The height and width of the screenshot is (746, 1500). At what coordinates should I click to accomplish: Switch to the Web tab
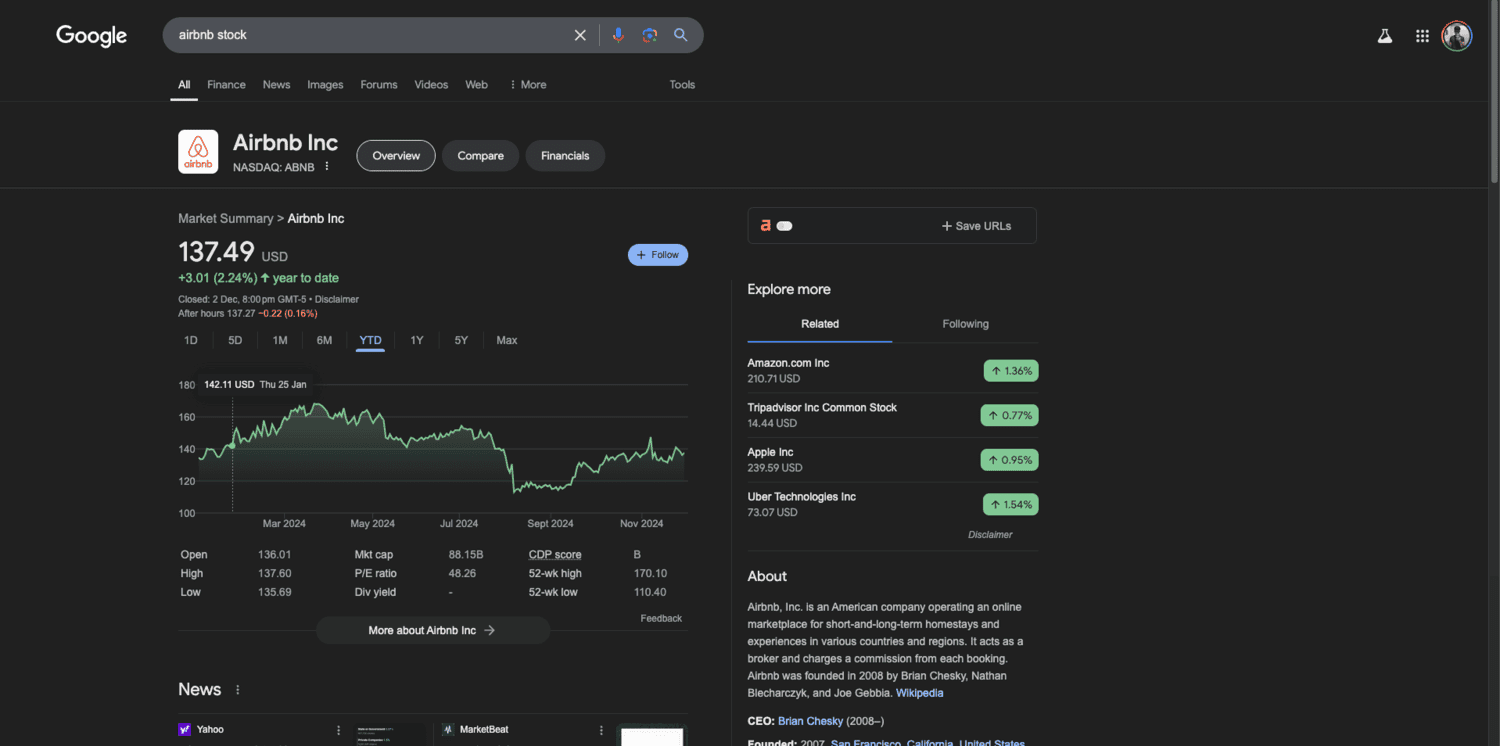pos(477,85)
